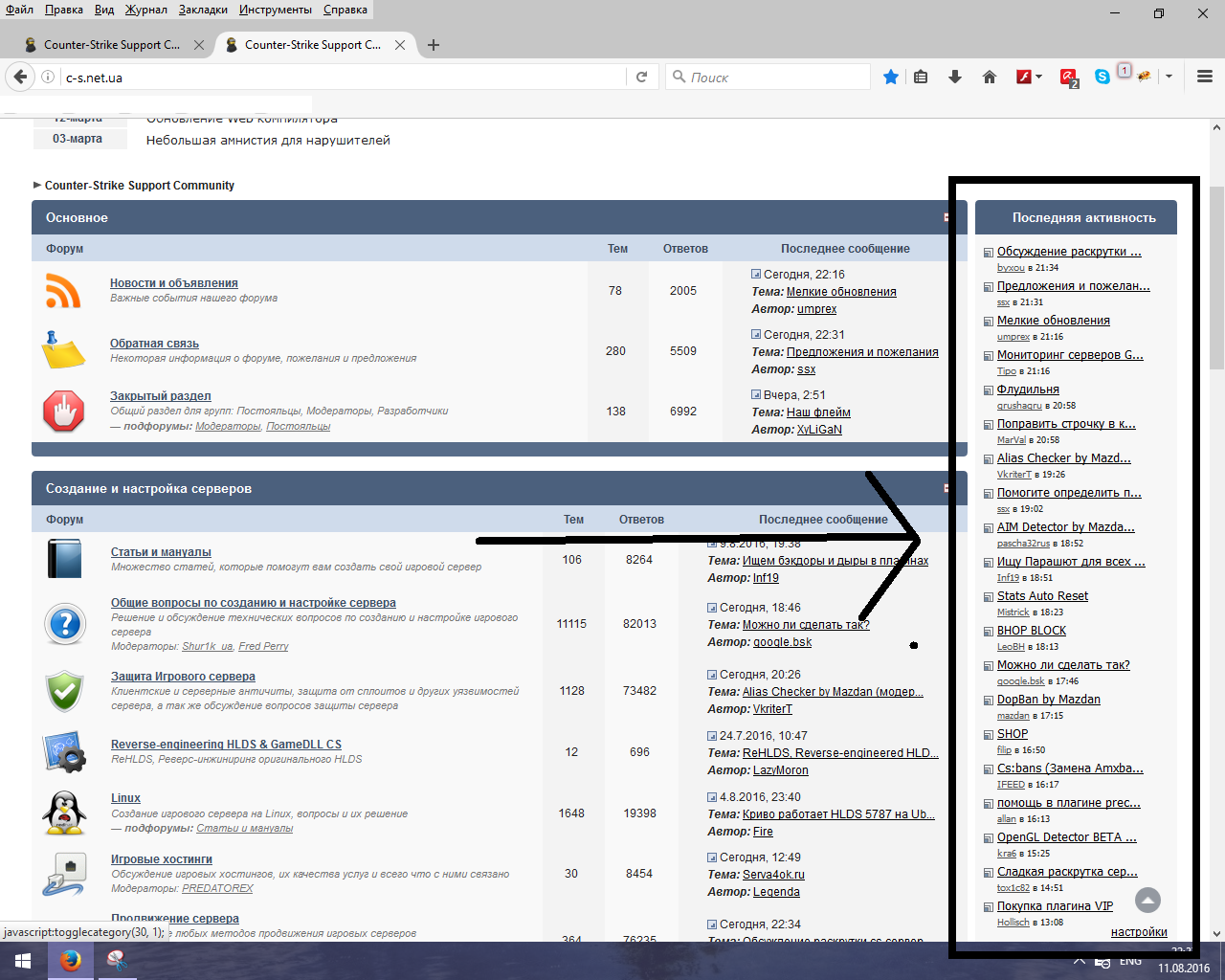Open the Firefox hamburger menu

coord(1205,78)
